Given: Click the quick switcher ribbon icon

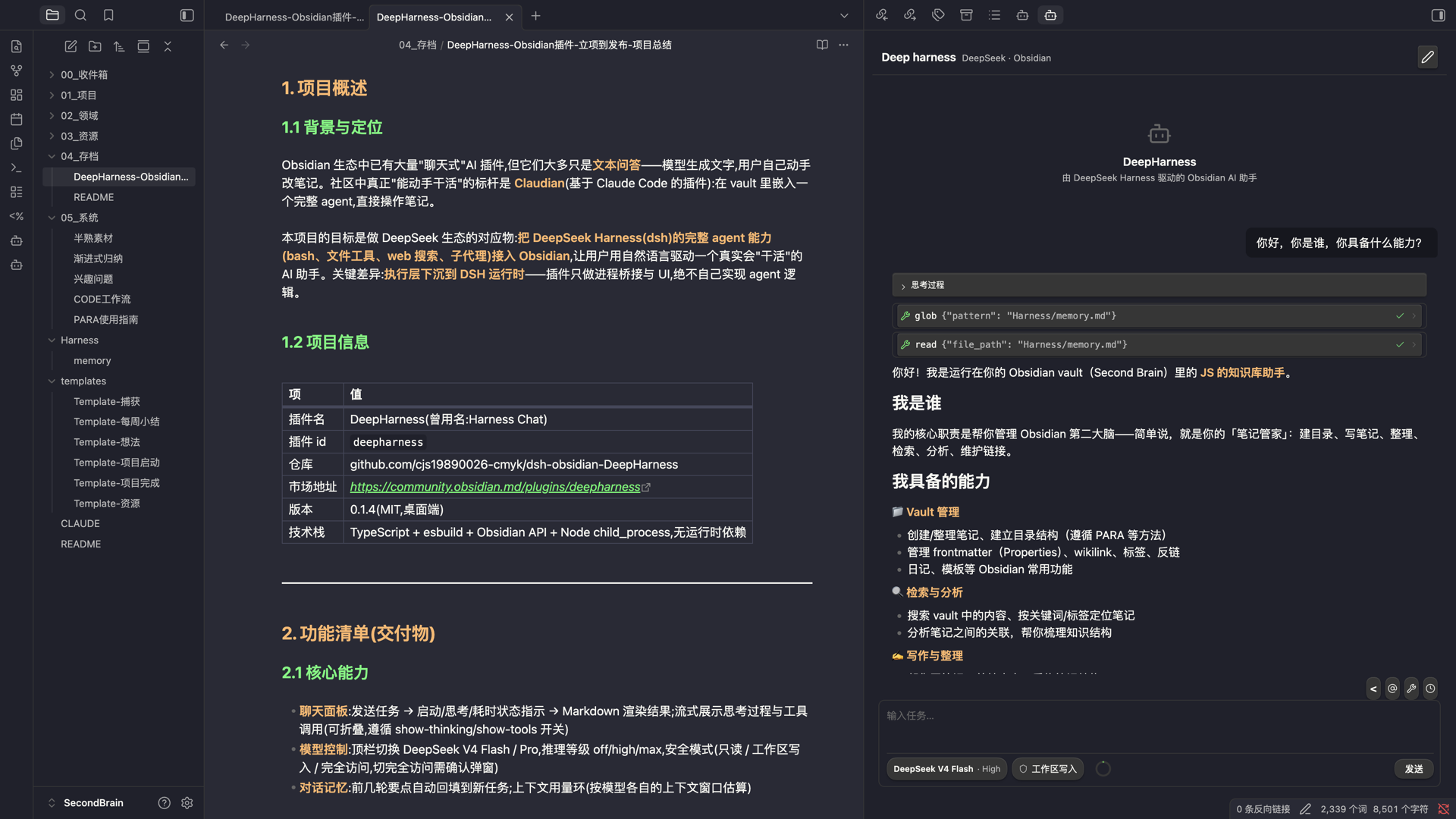Looking at the screenshot, I should pos(17,46).
